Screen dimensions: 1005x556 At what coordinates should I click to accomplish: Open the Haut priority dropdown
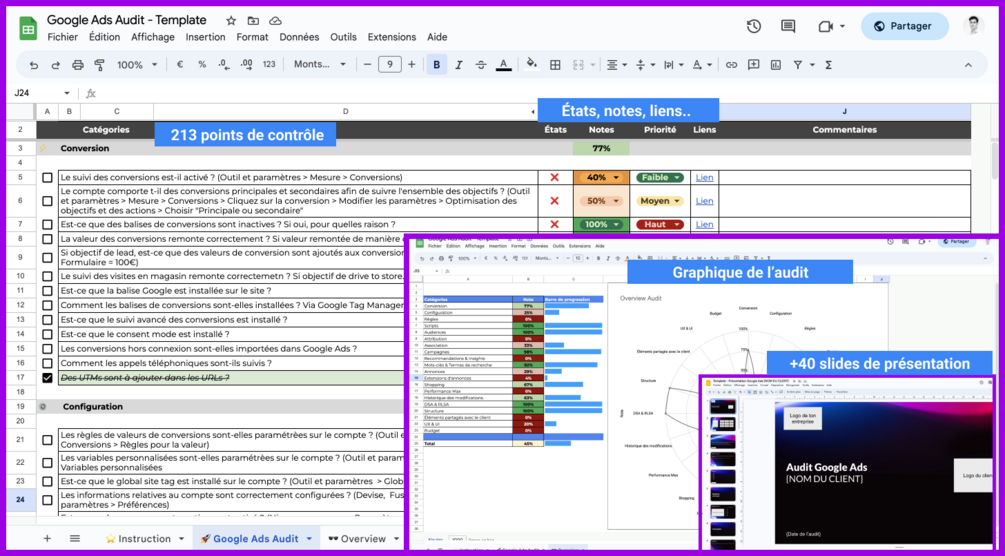pos(676,224)
